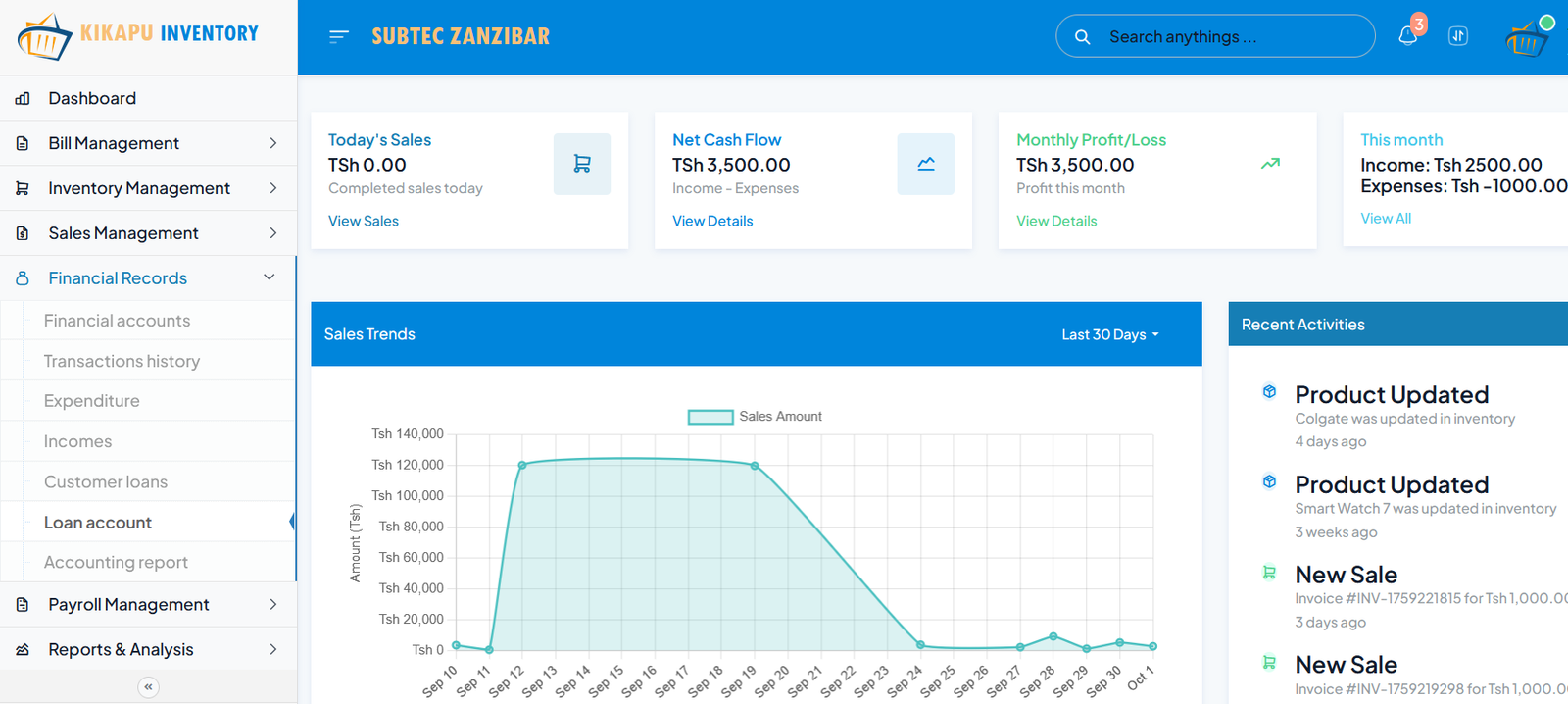
Task: Open the Last 30 Days dropdown
Action: click(x=1109, y=334)
